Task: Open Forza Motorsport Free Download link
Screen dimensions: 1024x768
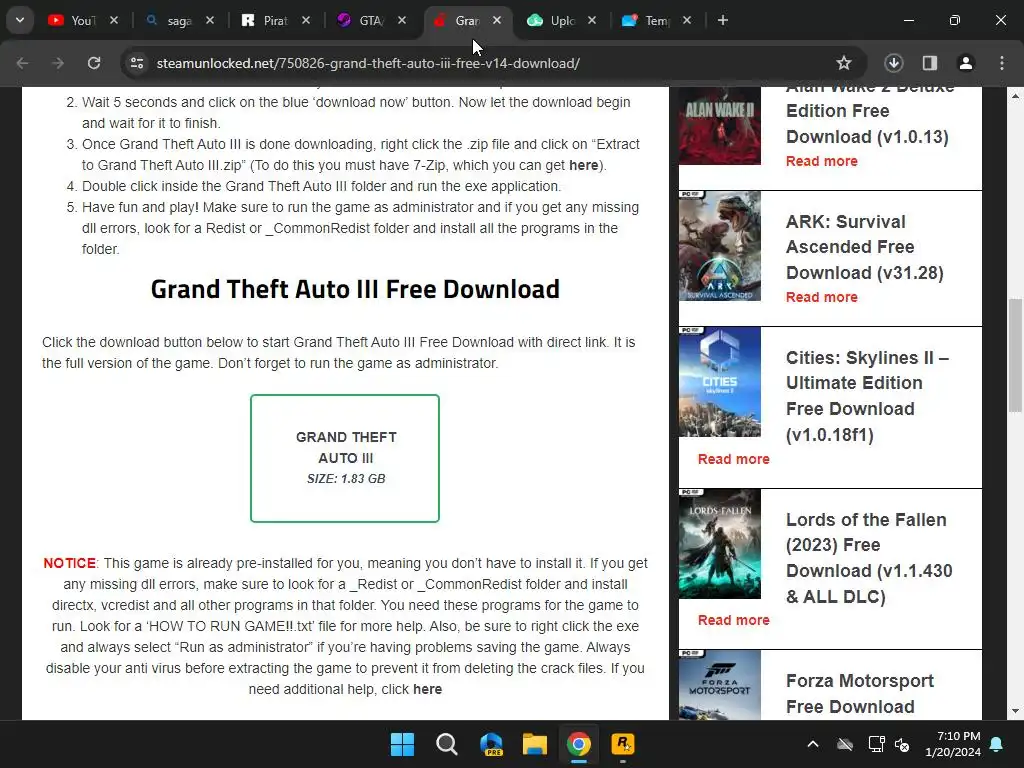Action: point(859,694)
